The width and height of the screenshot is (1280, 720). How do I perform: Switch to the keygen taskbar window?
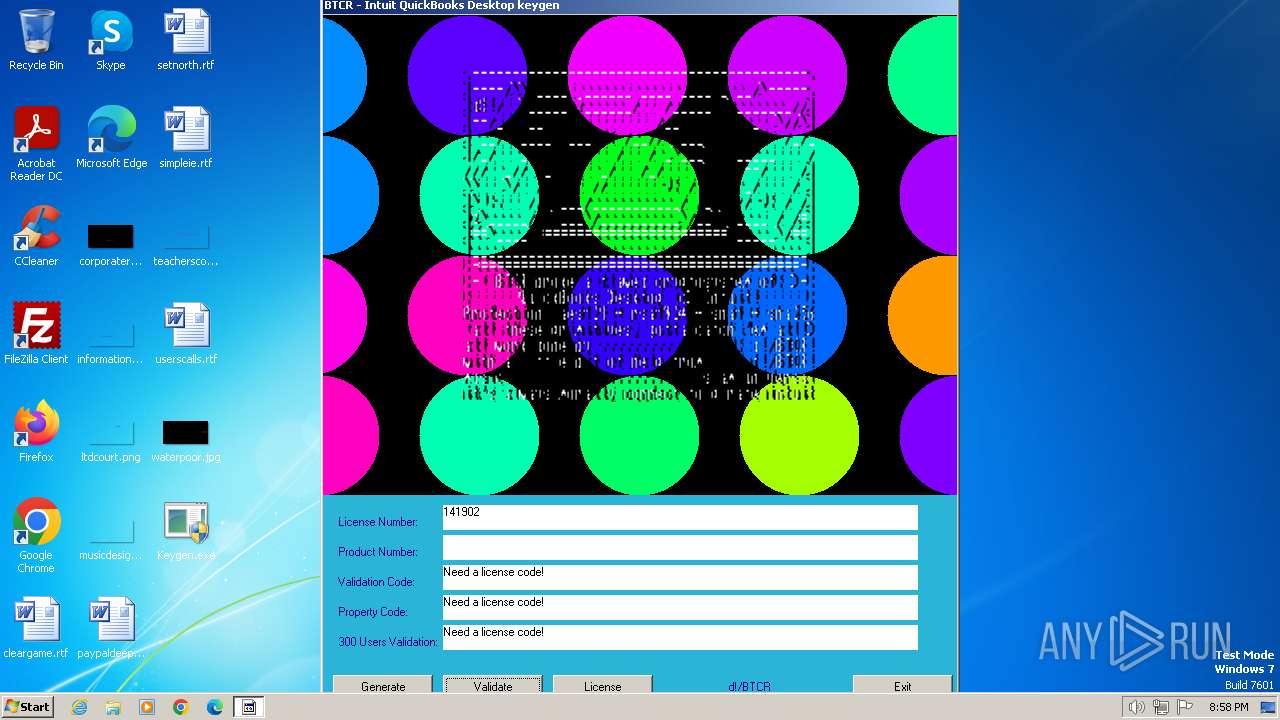(249, 707)
